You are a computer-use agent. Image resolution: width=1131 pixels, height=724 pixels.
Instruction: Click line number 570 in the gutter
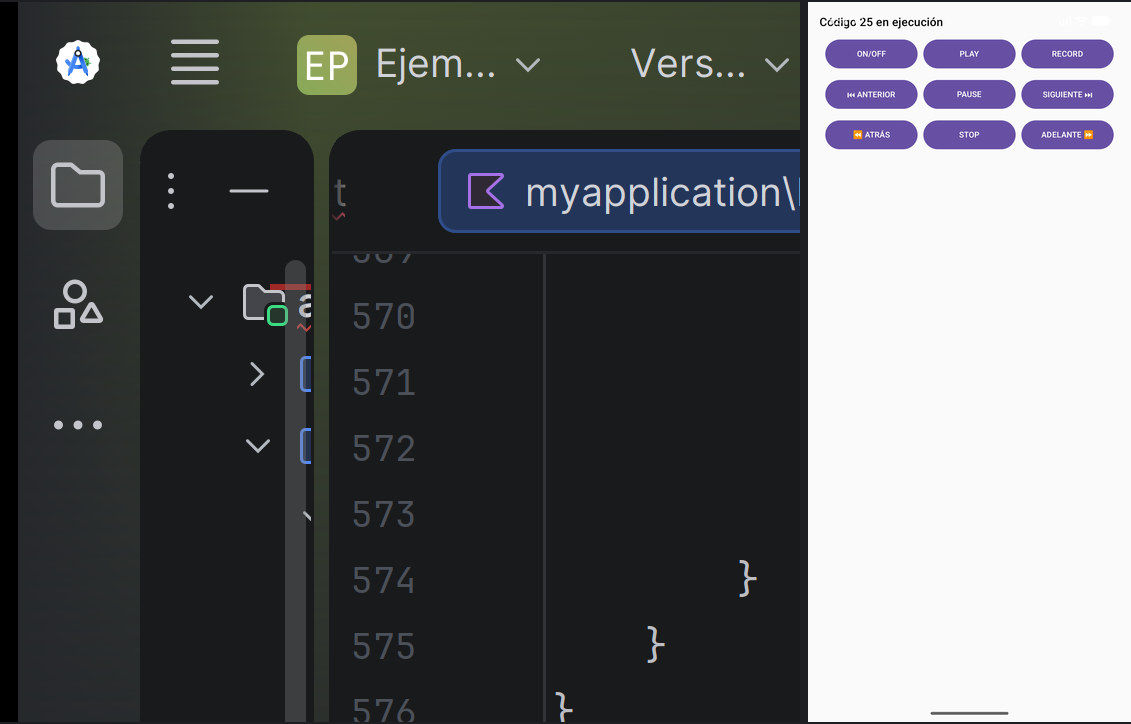(384, 317)
